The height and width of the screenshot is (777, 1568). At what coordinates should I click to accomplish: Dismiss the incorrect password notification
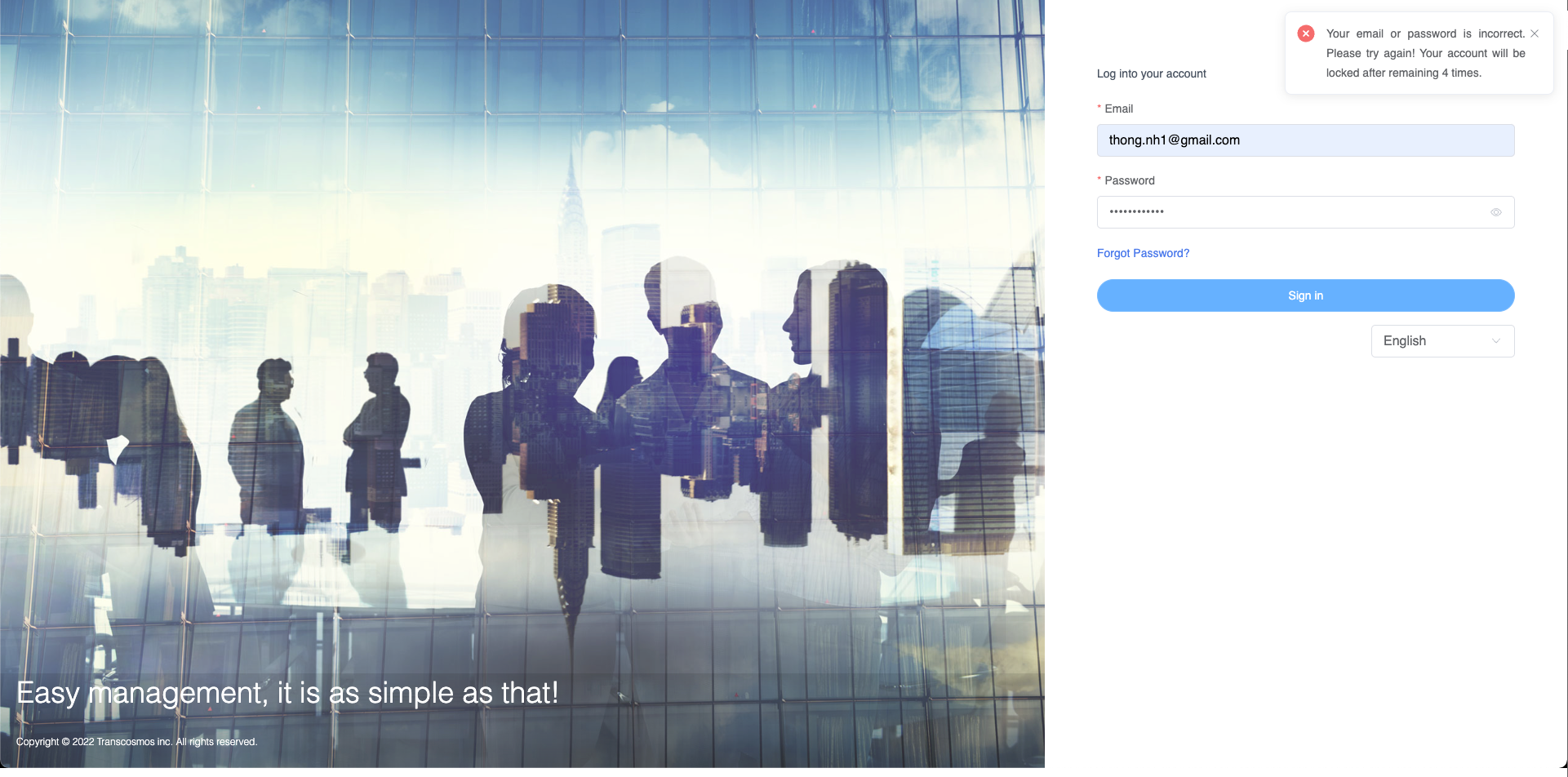(x=1535, y=33)
